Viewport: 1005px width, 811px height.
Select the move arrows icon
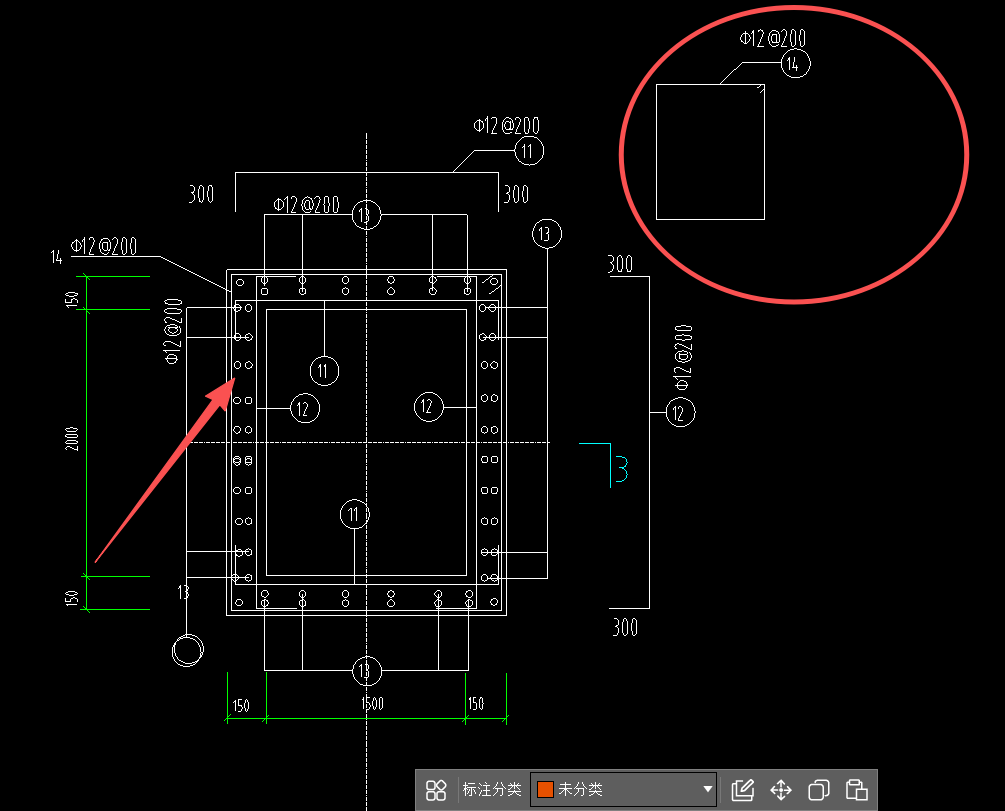pos(781,790)
